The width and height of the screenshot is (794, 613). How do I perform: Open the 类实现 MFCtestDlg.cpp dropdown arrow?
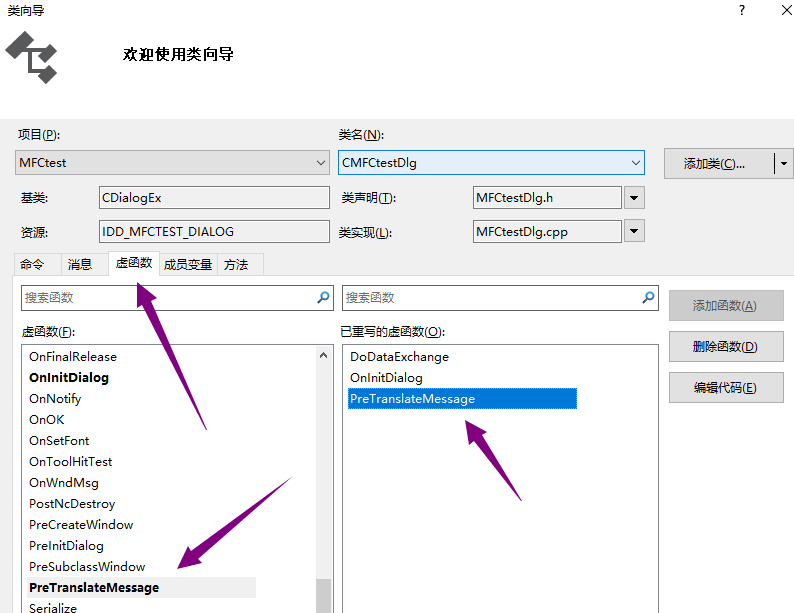[x=634, y=231]
